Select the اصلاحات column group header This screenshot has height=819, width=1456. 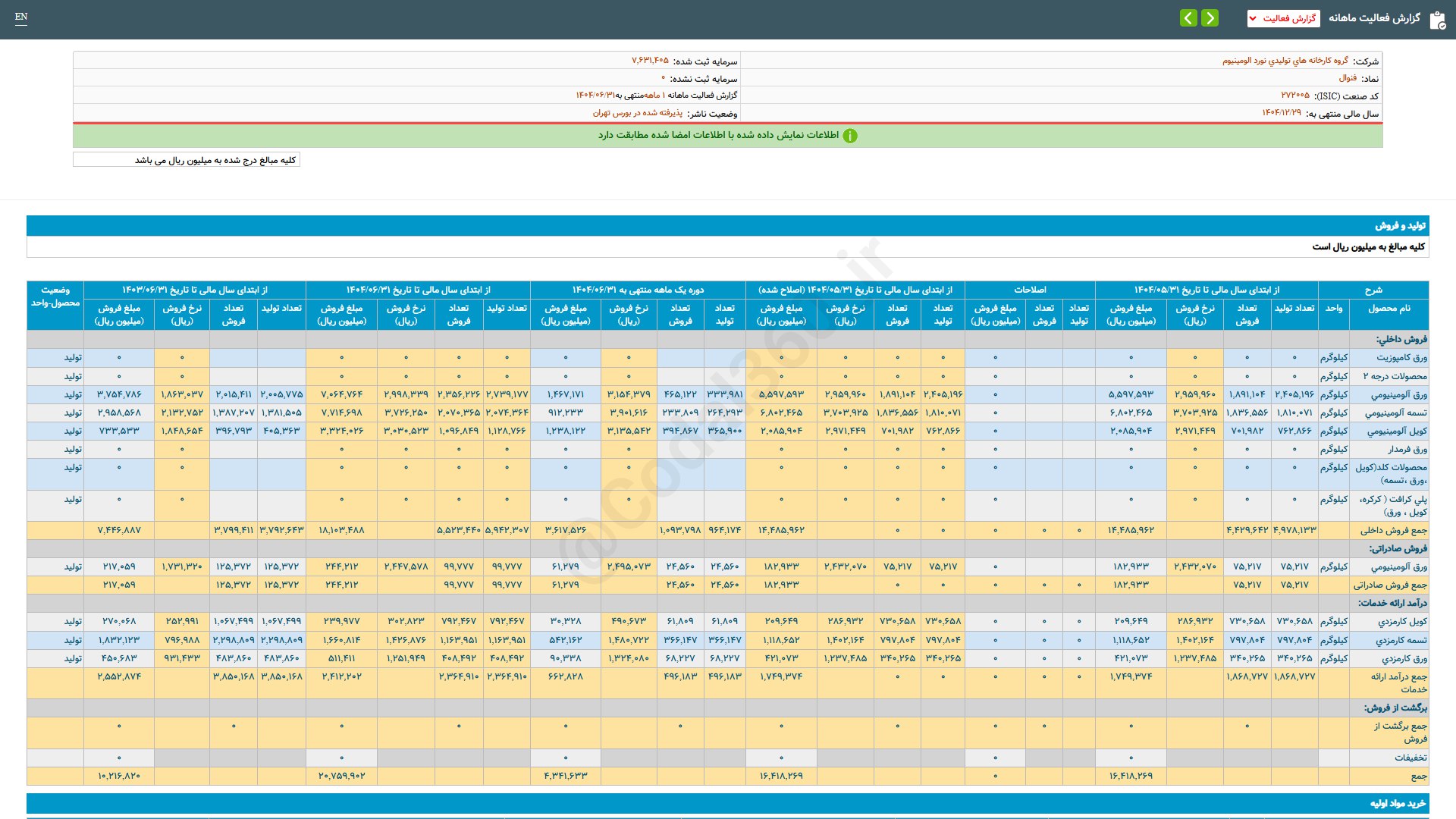pos(1030,290)
